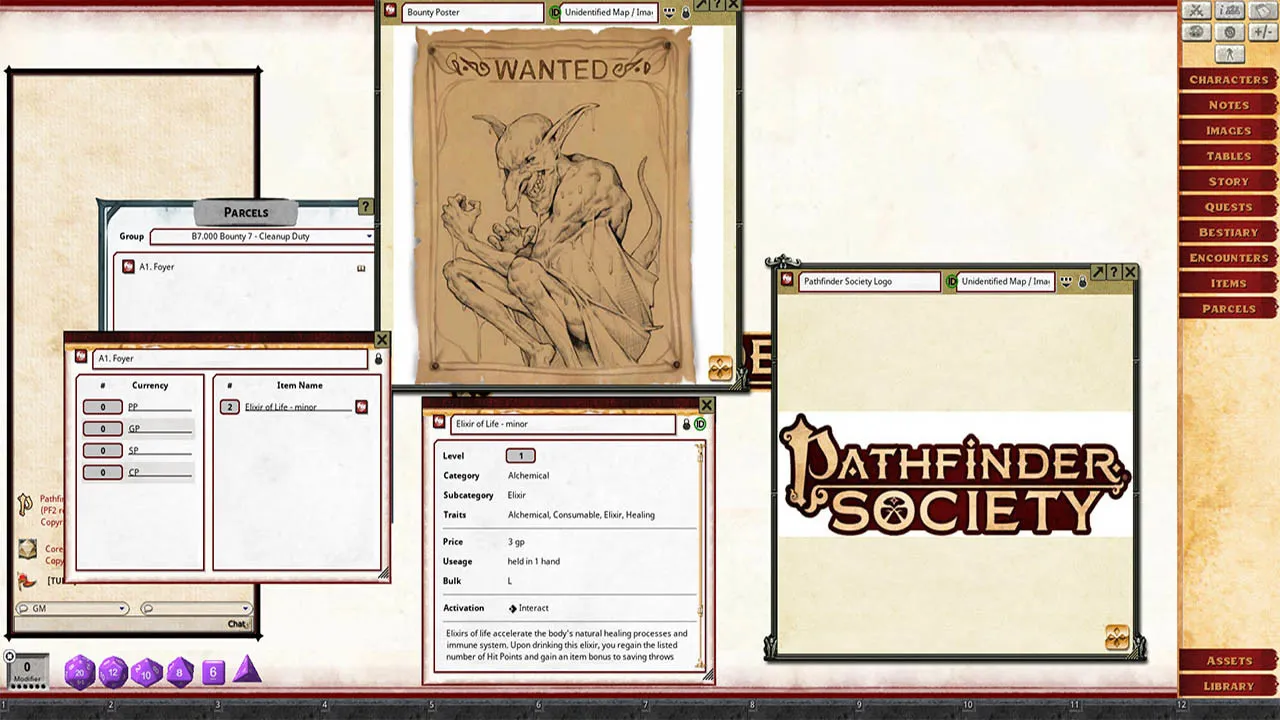Open the Tables sidebar tab
This screenshot has width=1280, height=720.
(1228, 156)
